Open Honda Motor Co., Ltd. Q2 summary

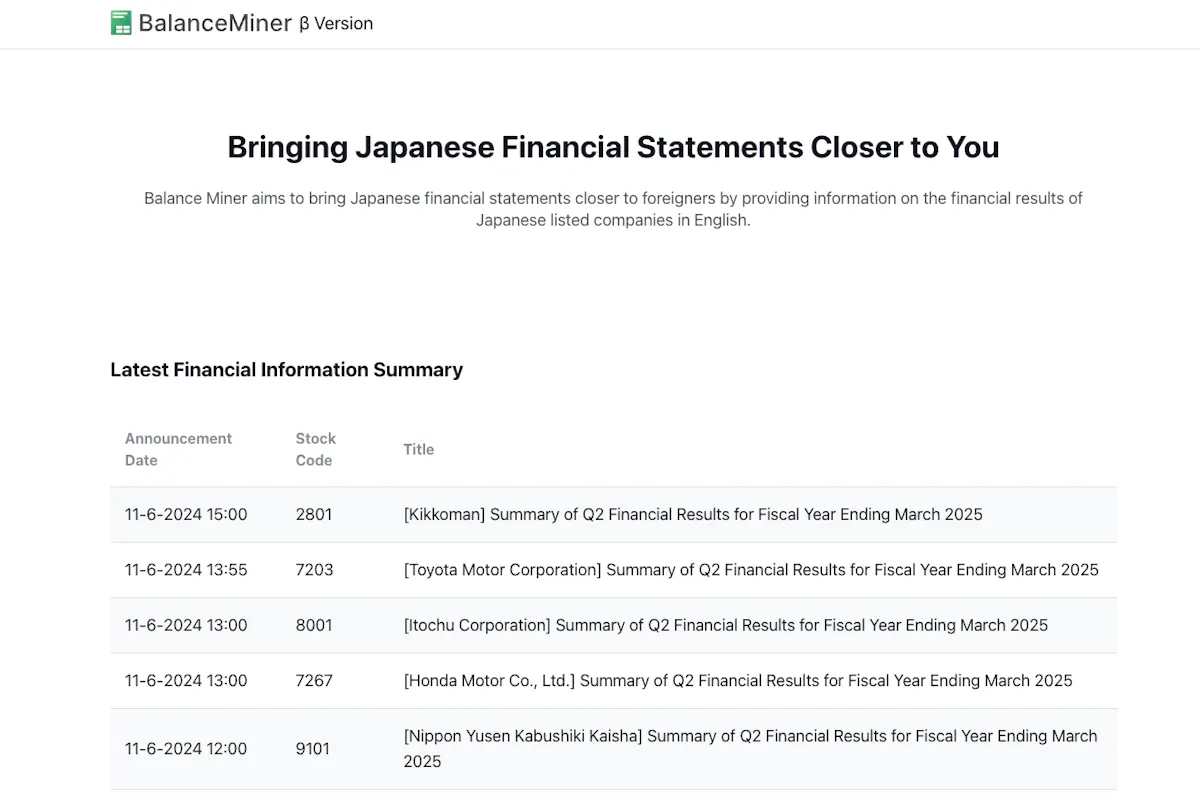[738, 681]
